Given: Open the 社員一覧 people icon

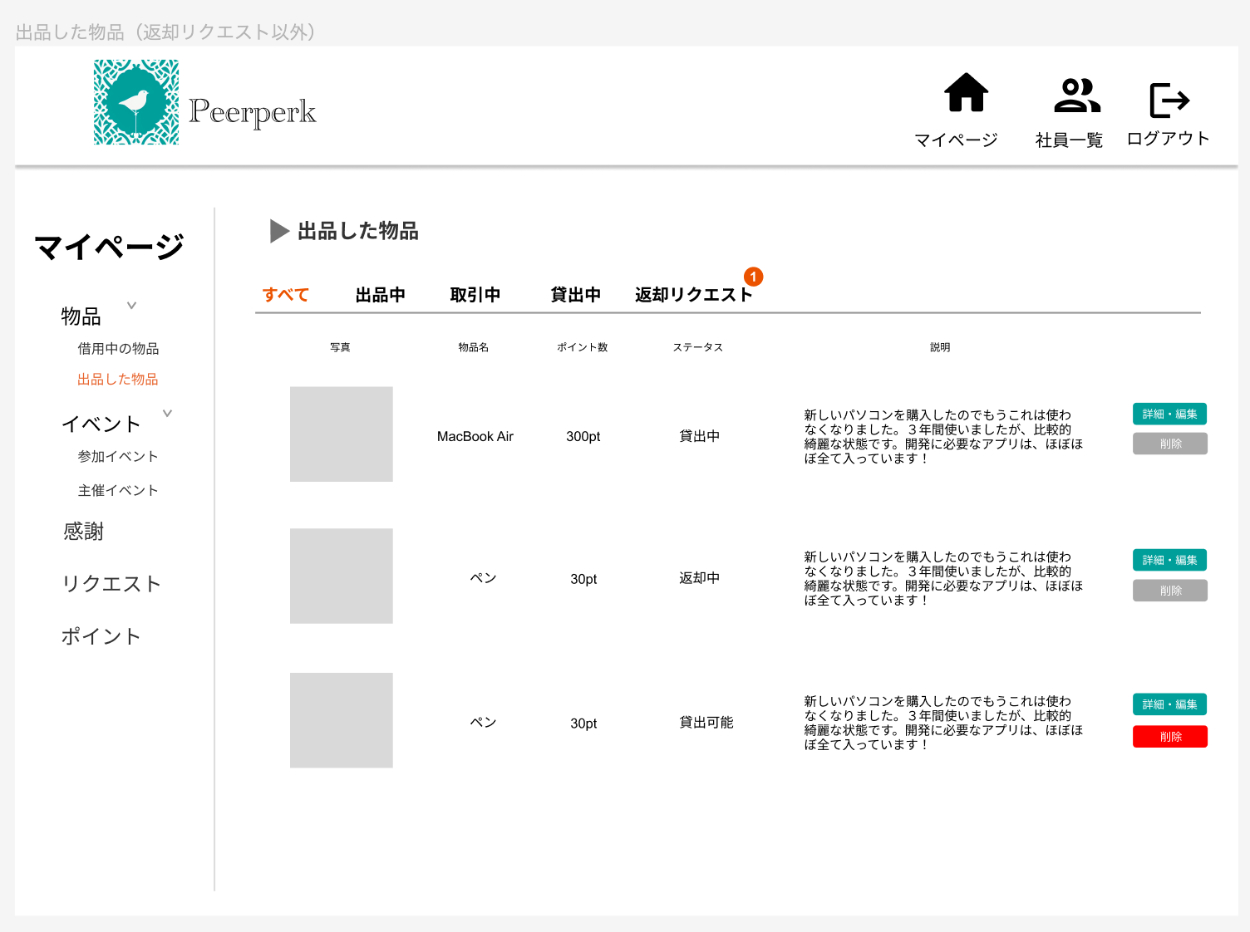Looking at the screenshot, I should point(1077,95).
